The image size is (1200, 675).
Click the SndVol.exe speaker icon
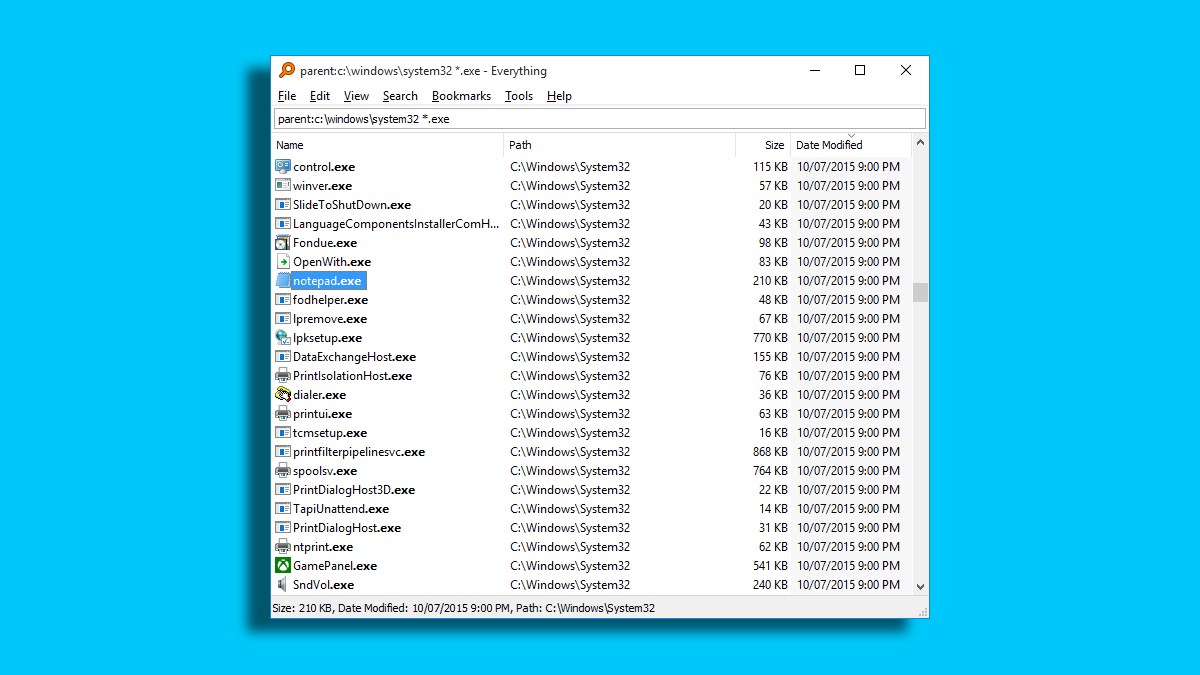[283, 585]
